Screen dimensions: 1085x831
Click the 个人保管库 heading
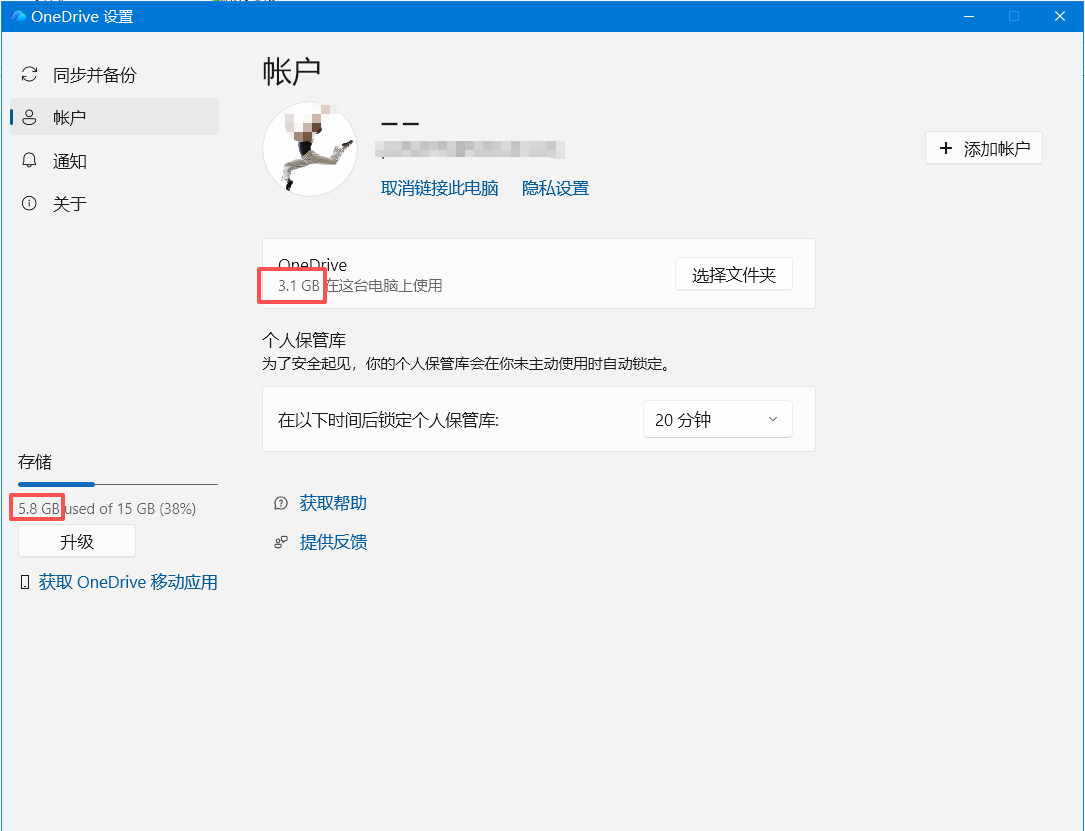(304, 340)
